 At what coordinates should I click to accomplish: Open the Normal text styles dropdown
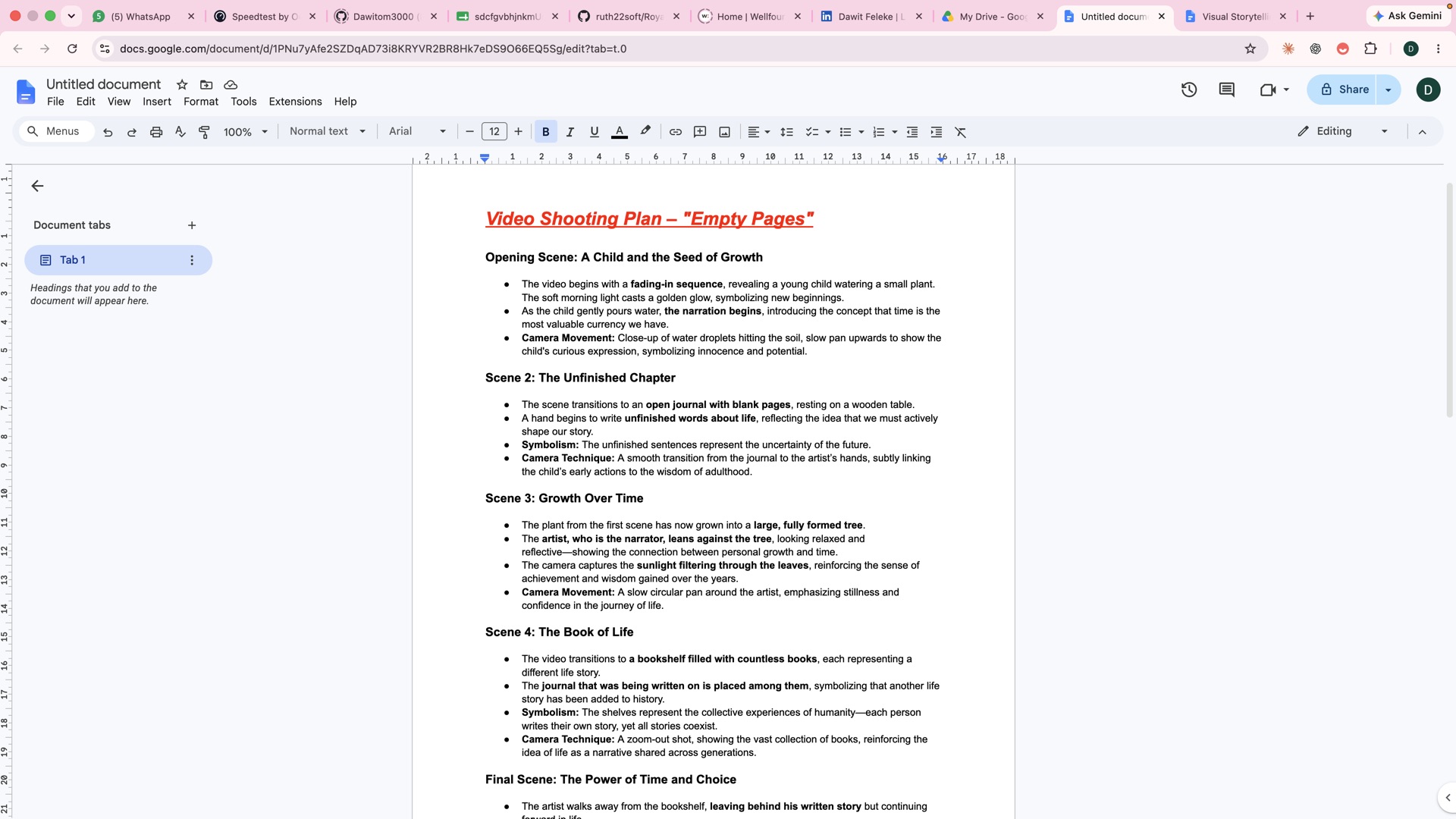click(328, 131)
